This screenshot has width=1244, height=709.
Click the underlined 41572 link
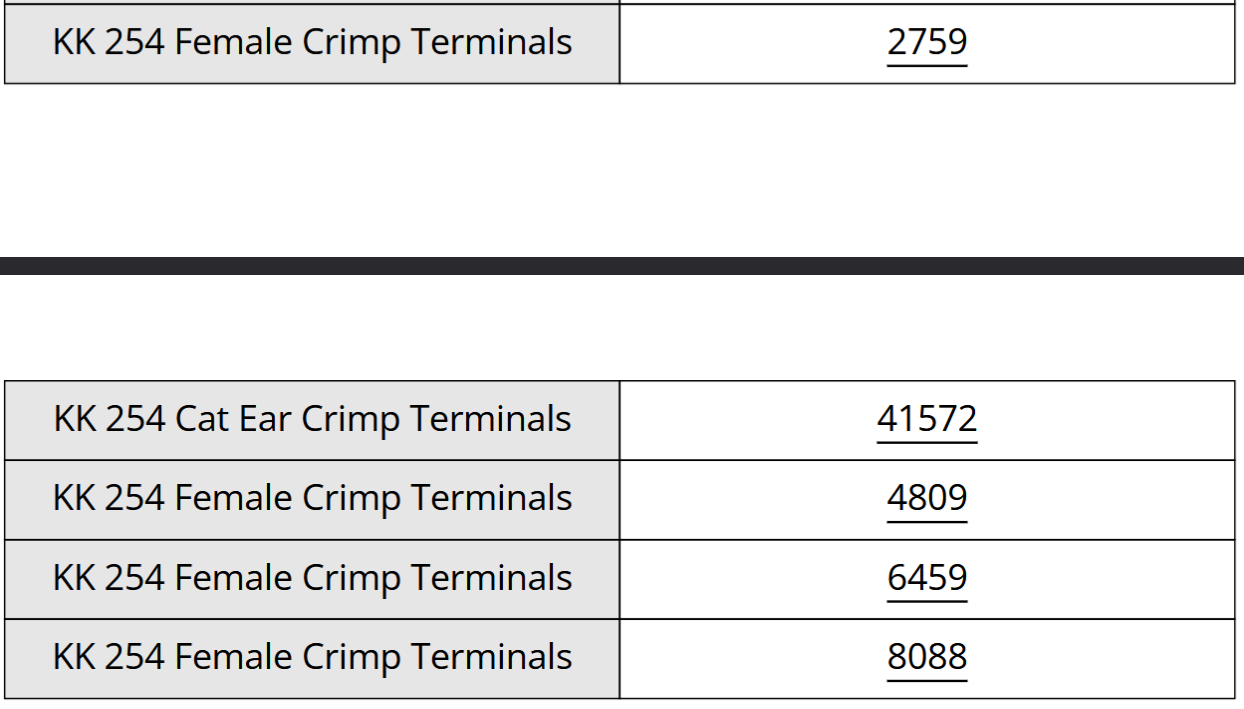[x=927, y=419]
